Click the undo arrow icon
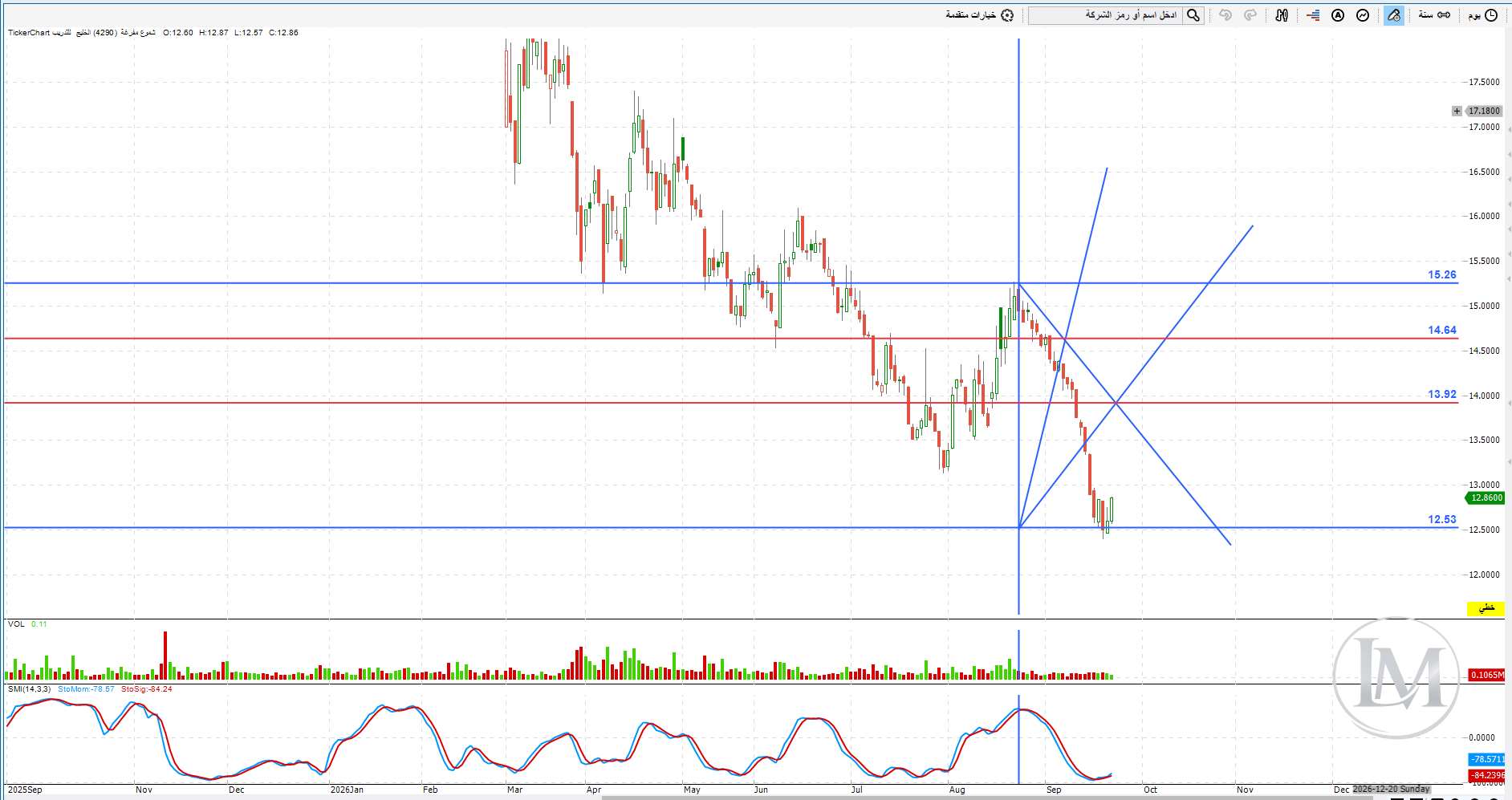The height and width of the screenshot is (800, 1512). tap(1225, 15)
